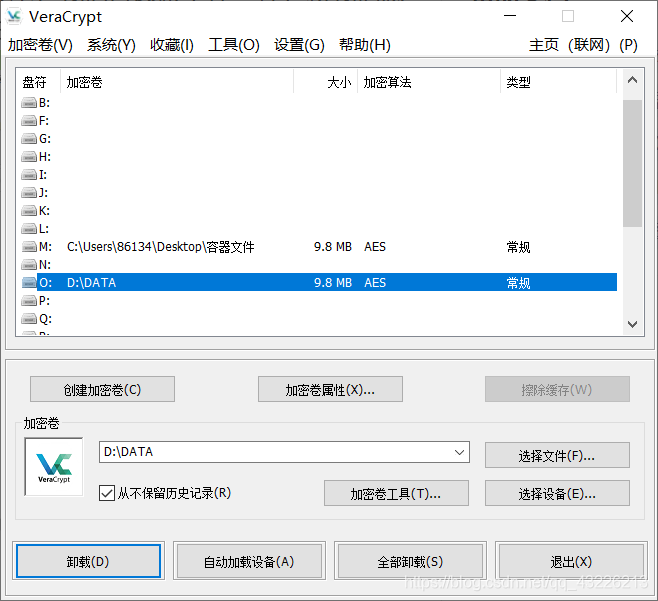Close the VeraCrypt window

click(x=627, y=16)
